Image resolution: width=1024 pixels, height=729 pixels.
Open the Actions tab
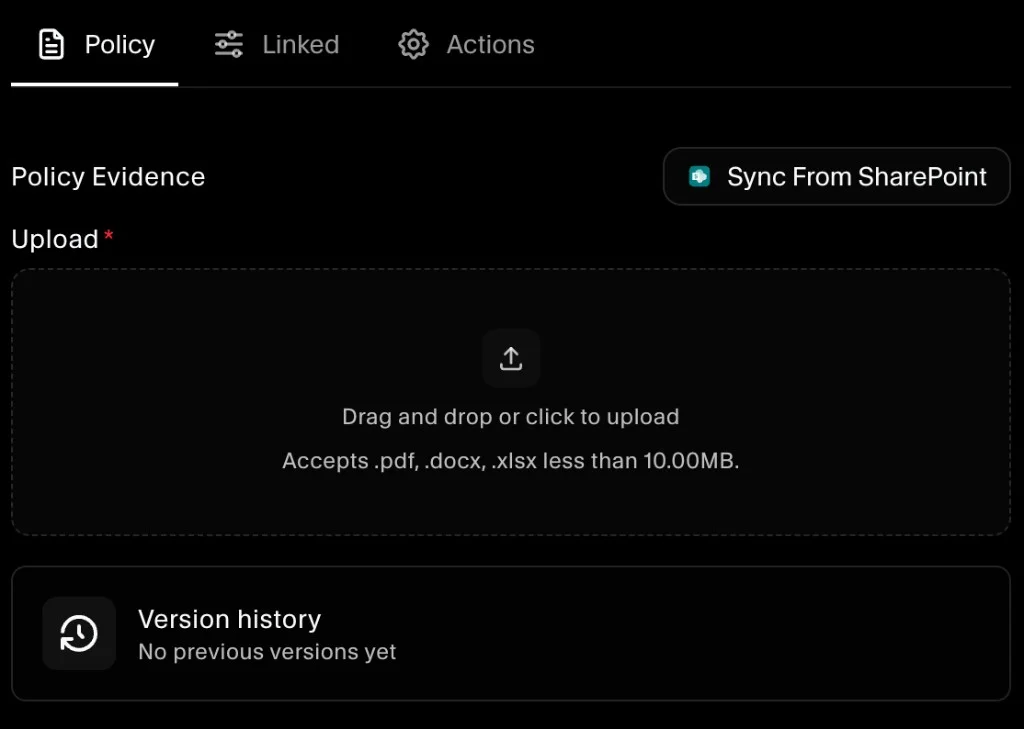(466, 44)
